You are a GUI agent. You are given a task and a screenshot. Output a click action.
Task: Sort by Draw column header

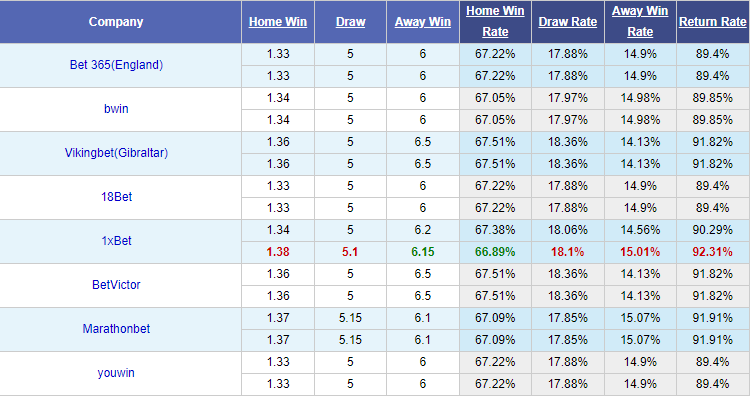pos(350,22)
